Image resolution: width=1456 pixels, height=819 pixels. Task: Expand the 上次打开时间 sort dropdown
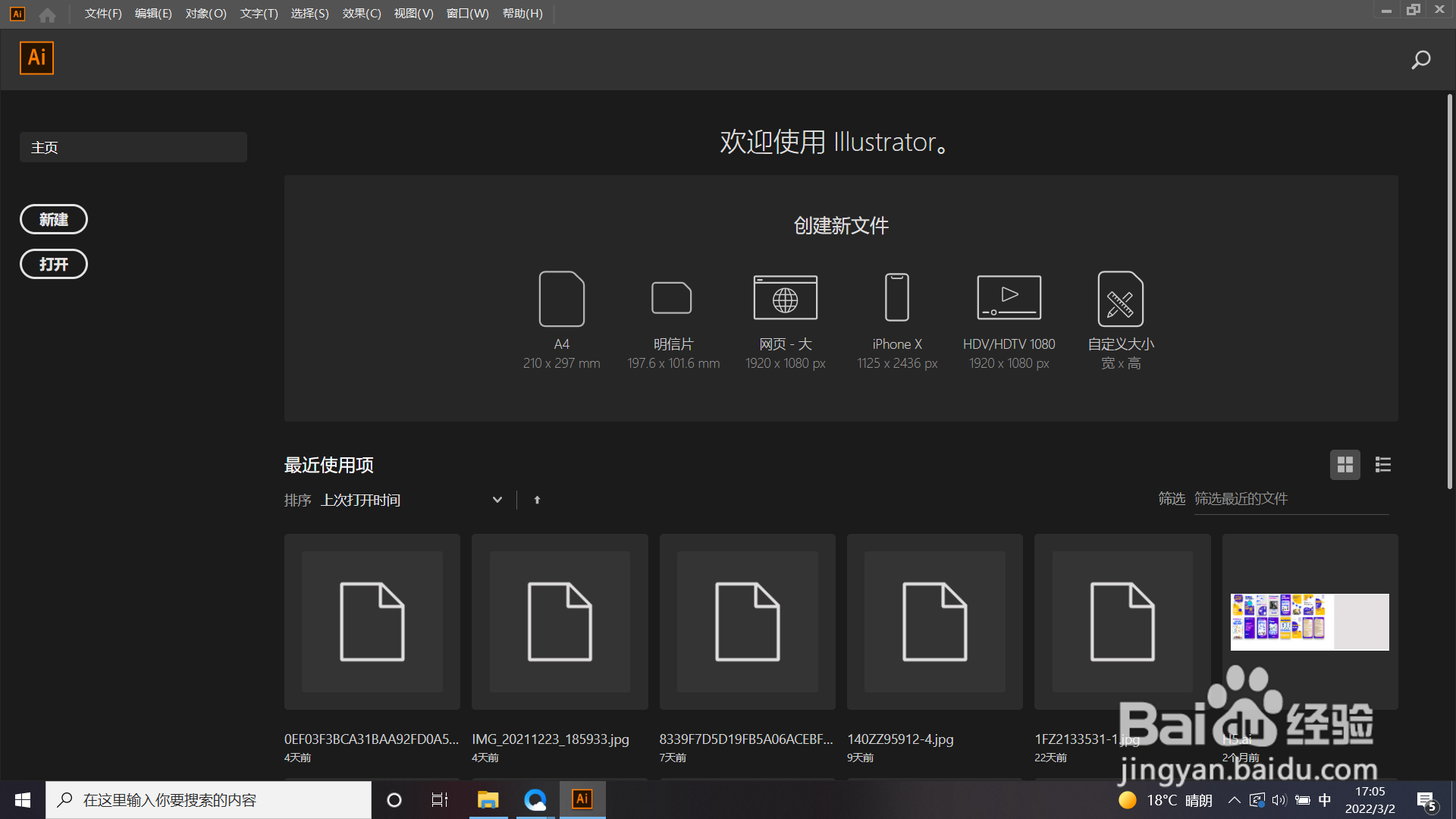pos(412,500)
